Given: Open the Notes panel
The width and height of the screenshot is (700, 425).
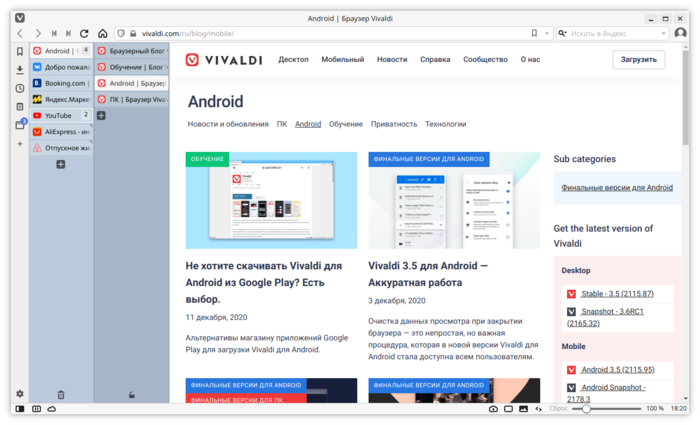Looking at the screenshot, I should tap(20, 106).
